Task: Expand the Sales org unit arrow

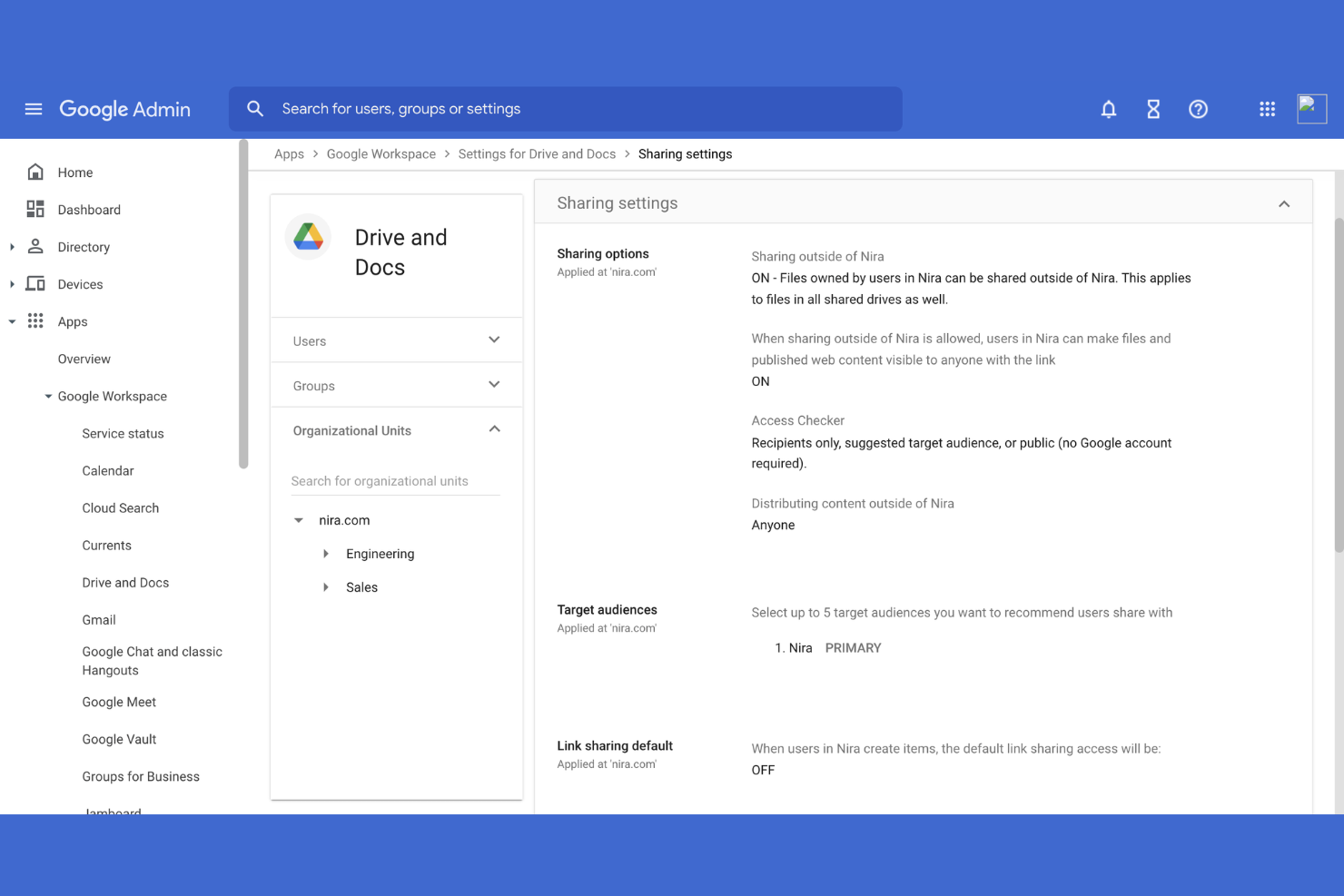Action: [326, 587]
